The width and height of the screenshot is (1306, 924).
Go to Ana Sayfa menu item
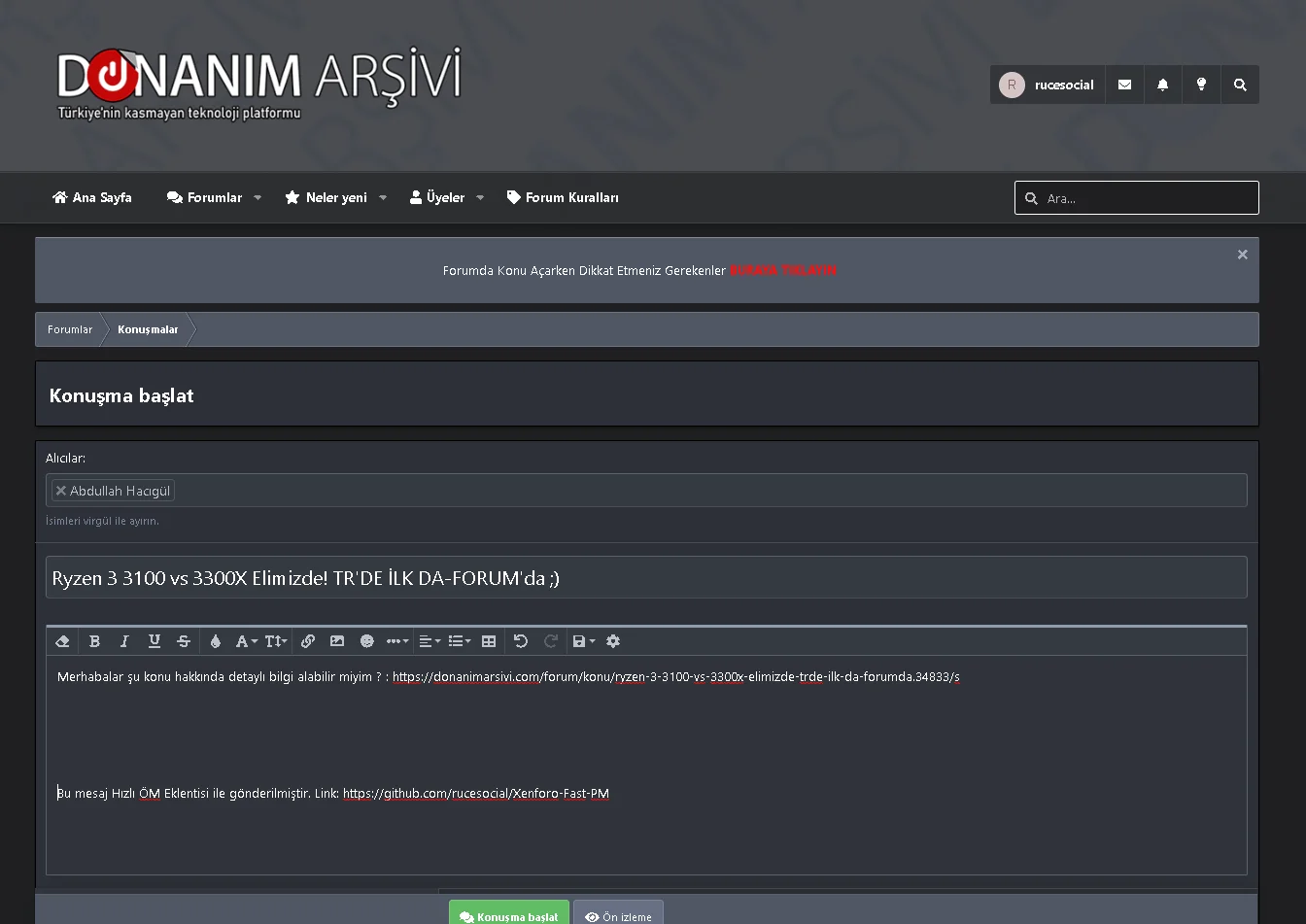tap(91, 197)
